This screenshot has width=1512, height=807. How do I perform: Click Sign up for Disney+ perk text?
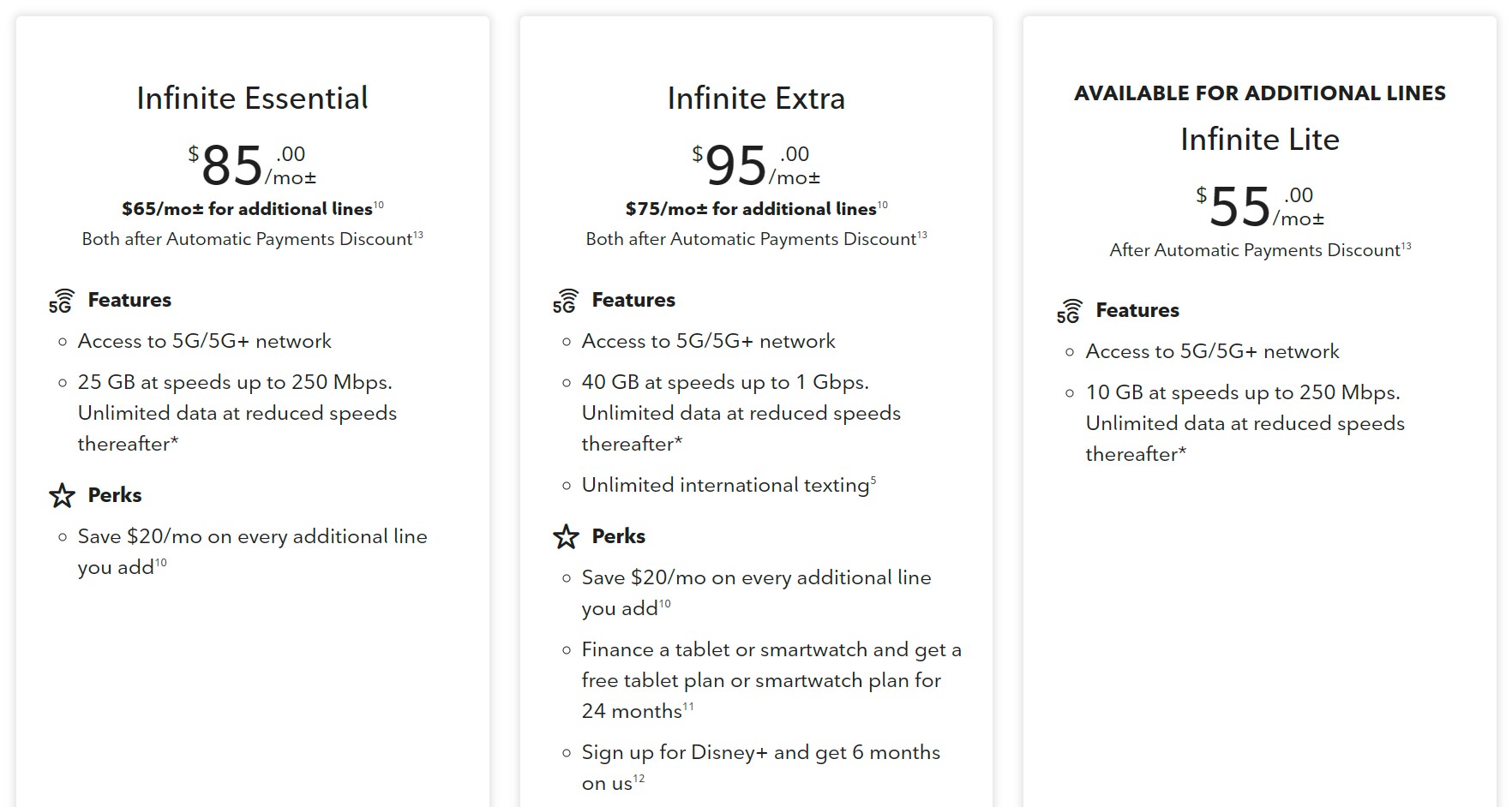[x=760, y=753]
